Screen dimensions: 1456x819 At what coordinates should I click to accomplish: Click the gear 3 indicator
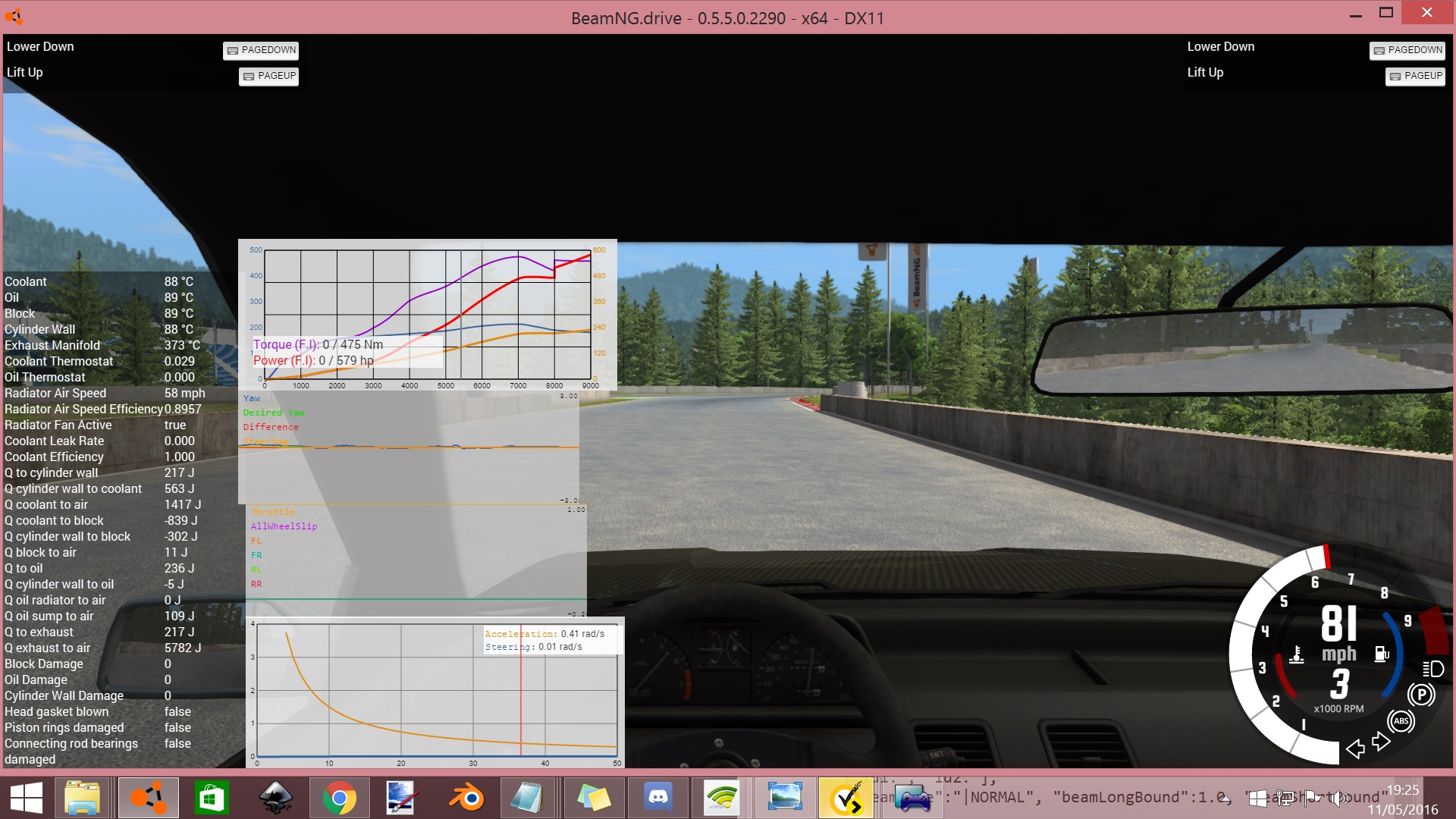1340,684
